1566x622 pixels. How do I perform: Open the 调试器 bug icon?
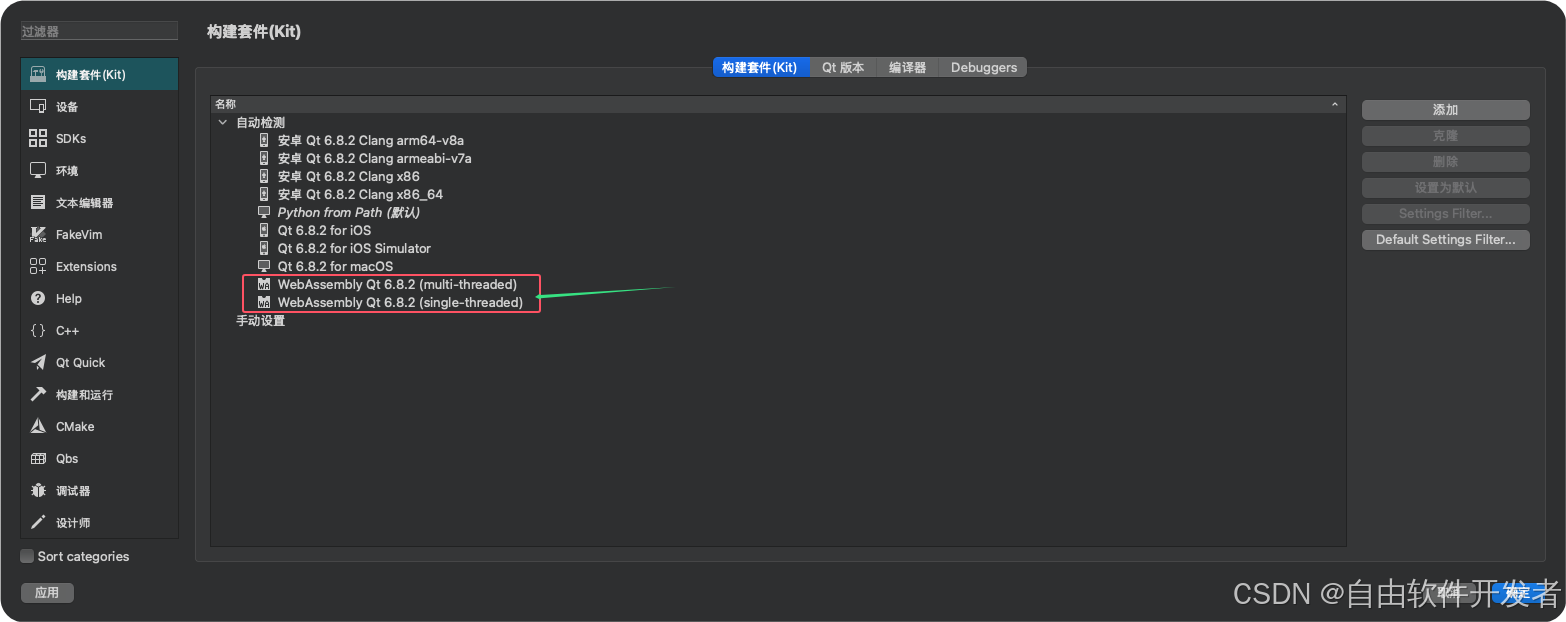click(38, 491)
